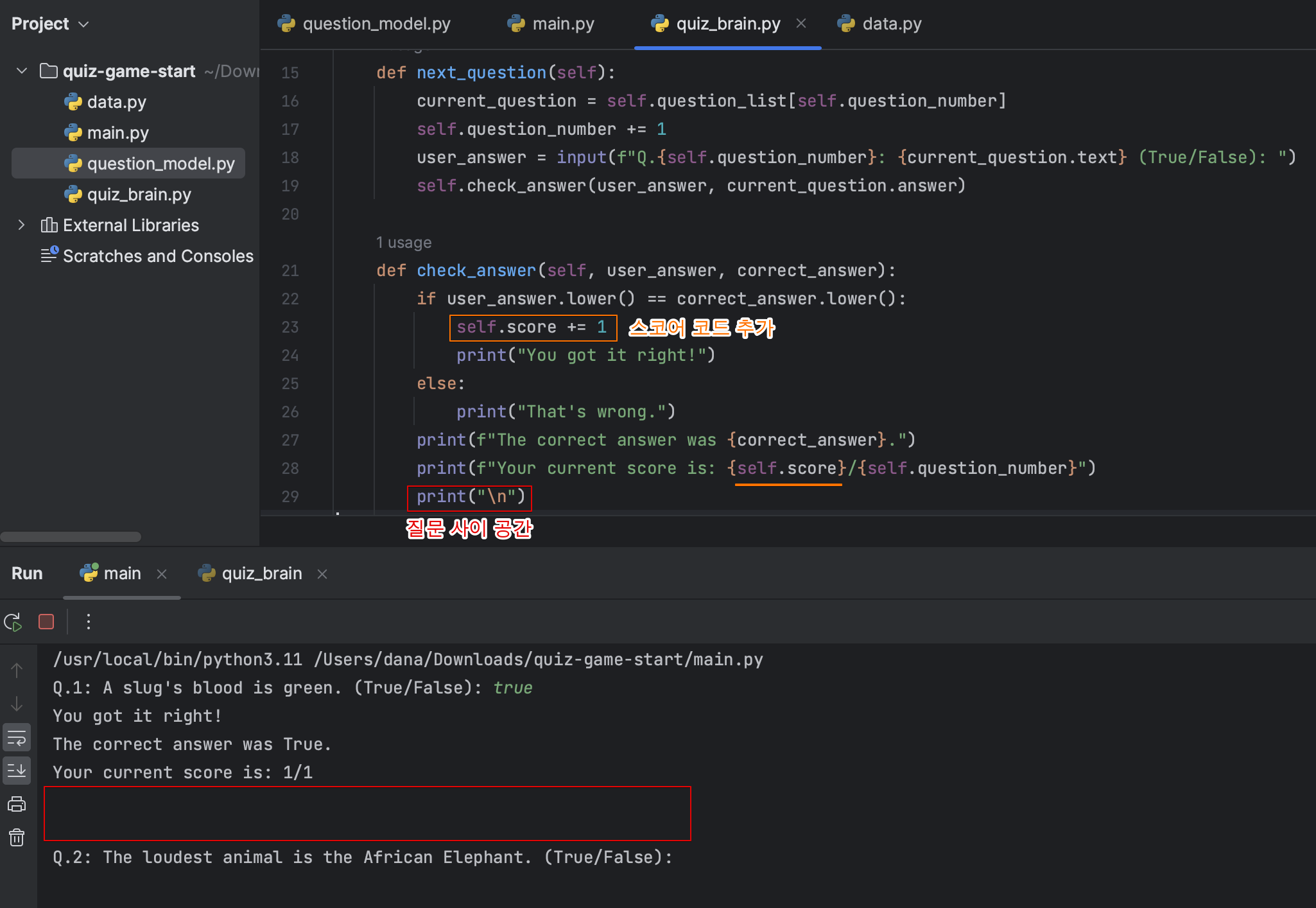Screen dimensions: 1316x908
Task: Click line number 23 in the gutter
Action: (x=290, y=327)
